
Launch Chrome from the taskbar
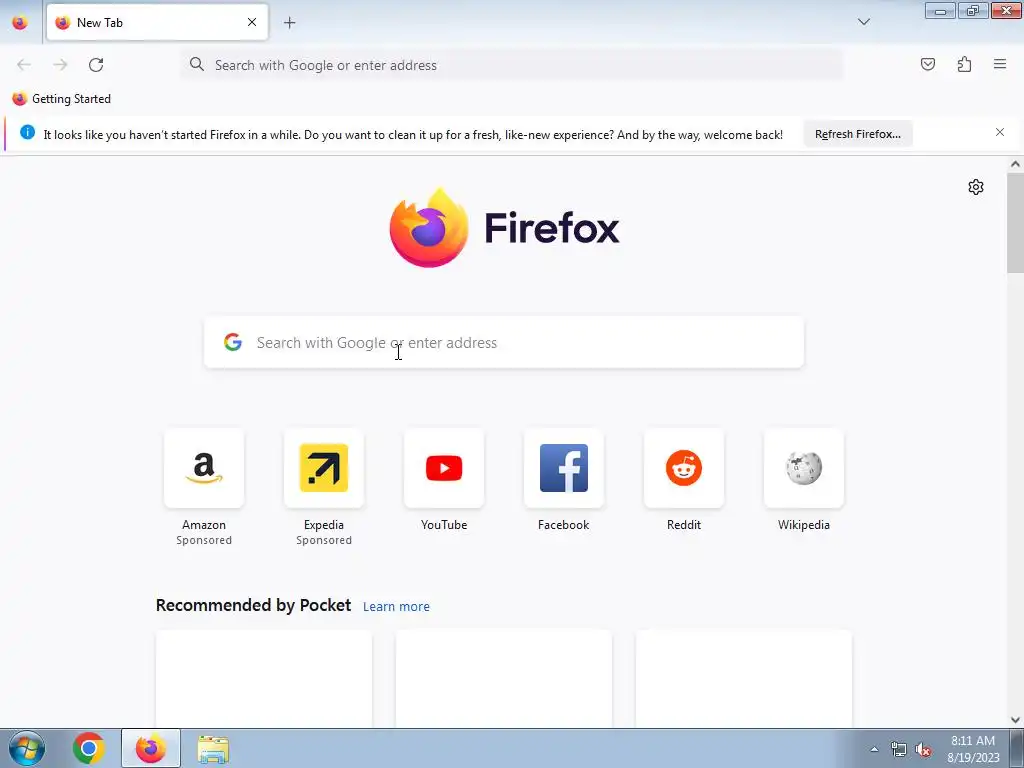click(x=89, y=748)
